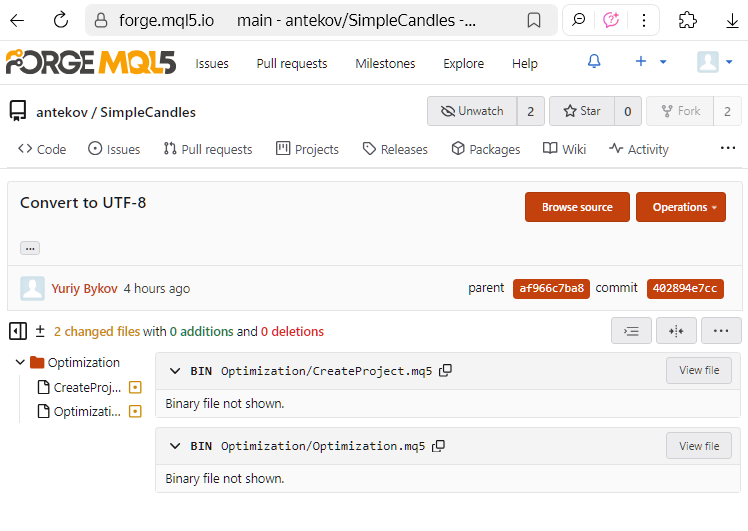Switch to the Releases tab
Screen dimensions: 748x531
(x=395, y=149)
